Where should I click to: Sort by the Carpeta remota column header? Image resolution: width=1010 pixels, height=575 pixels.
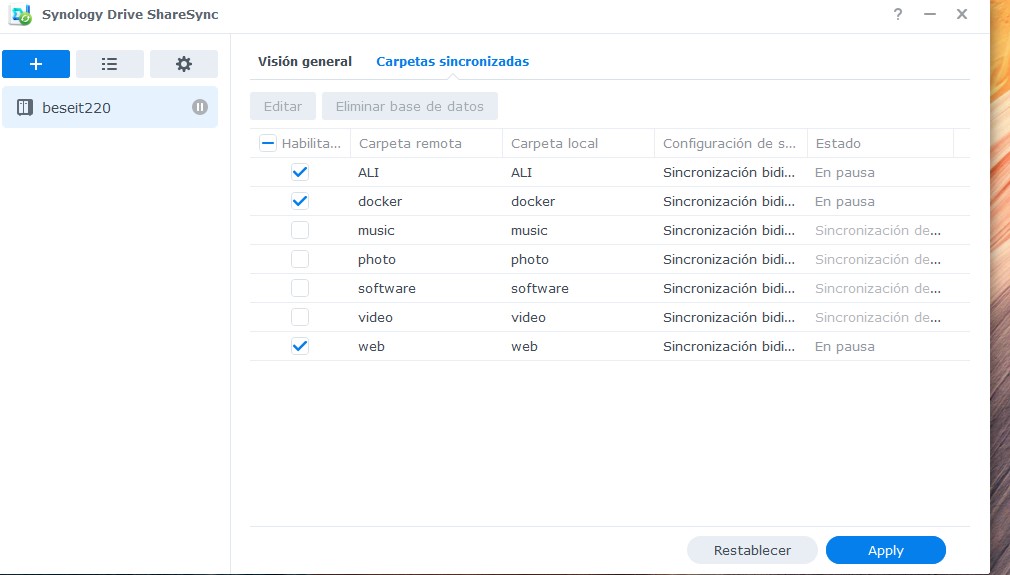[x=410, y=143]
